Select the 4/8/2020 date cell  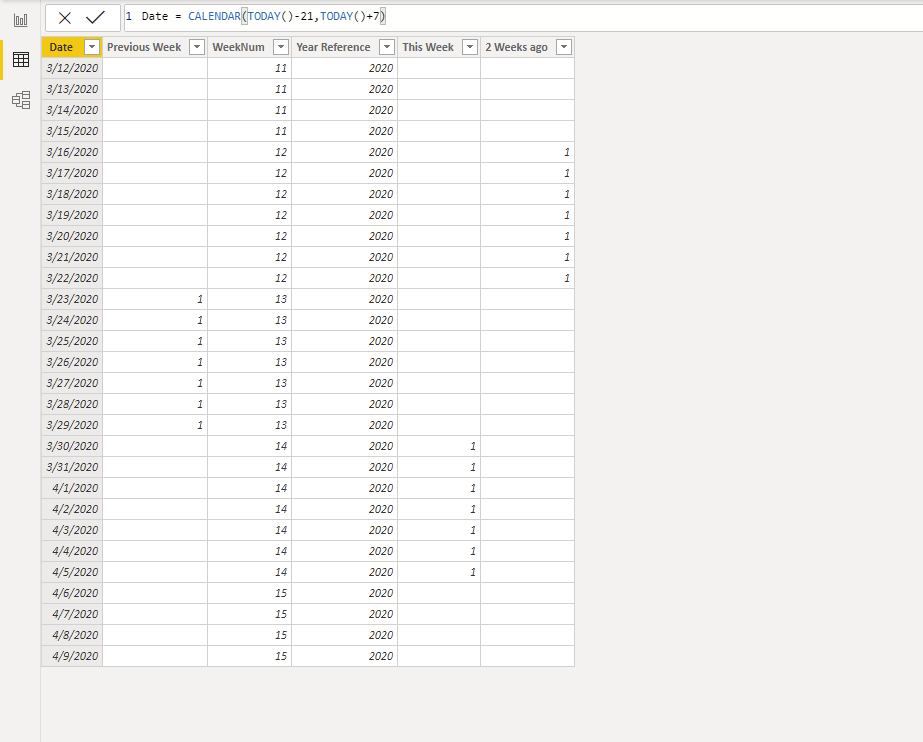pyautogui.click(x=72, y=635)
